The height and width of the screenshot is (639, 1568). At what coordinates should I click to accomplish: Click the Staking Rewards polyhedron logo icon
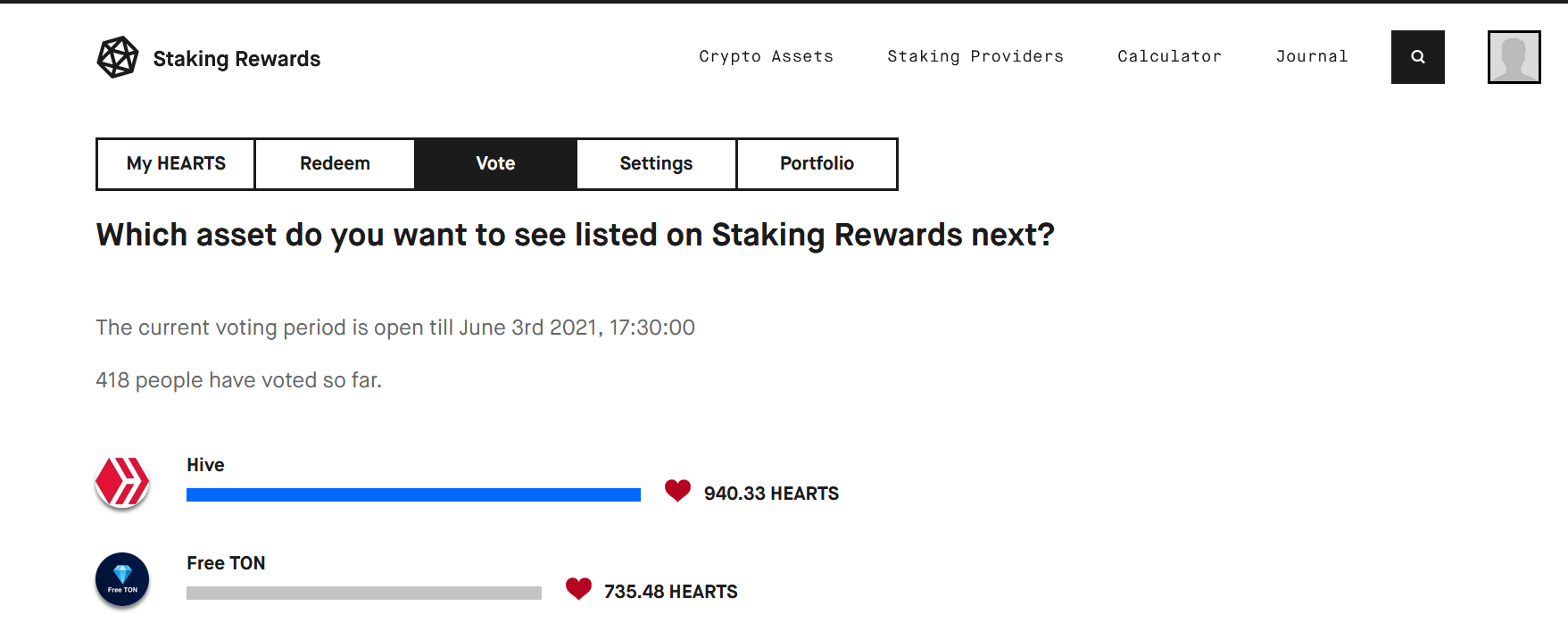coord(118,57)
